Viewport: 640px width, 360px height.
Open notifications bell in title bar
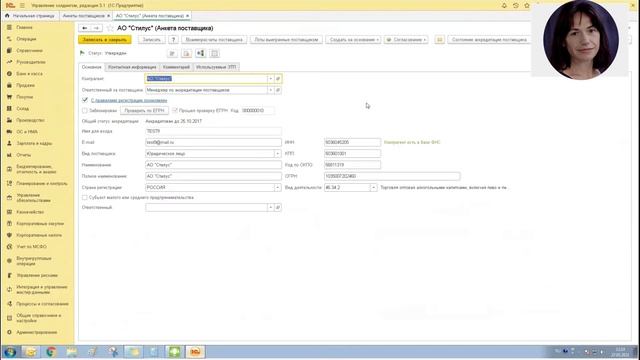tap(504, 5)
